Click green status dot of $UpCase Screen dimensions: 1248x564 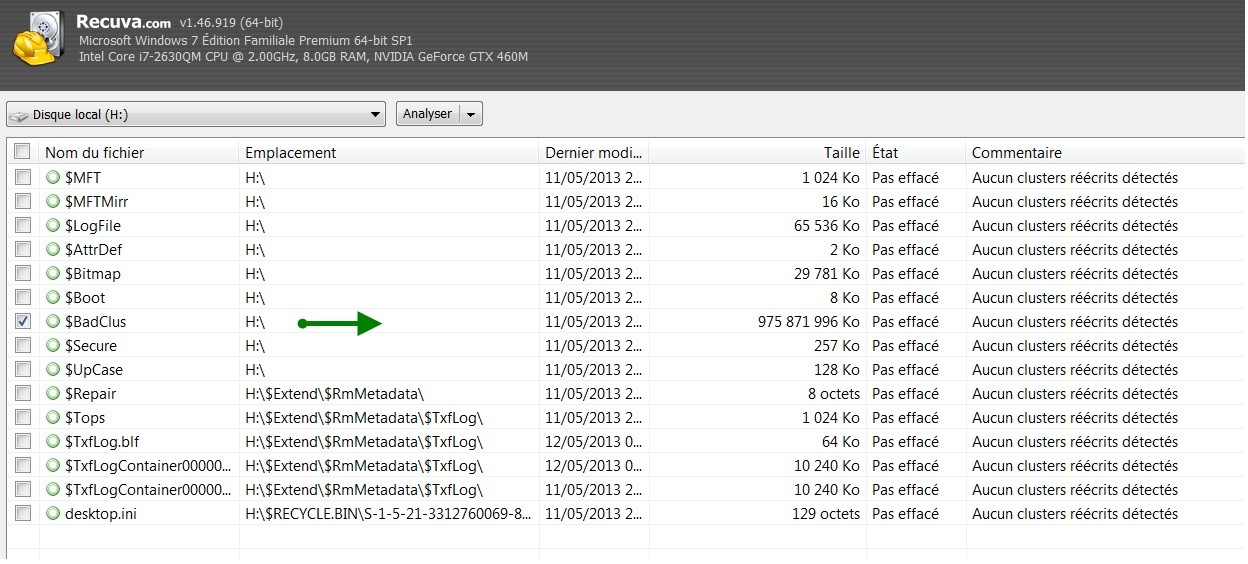54,370
